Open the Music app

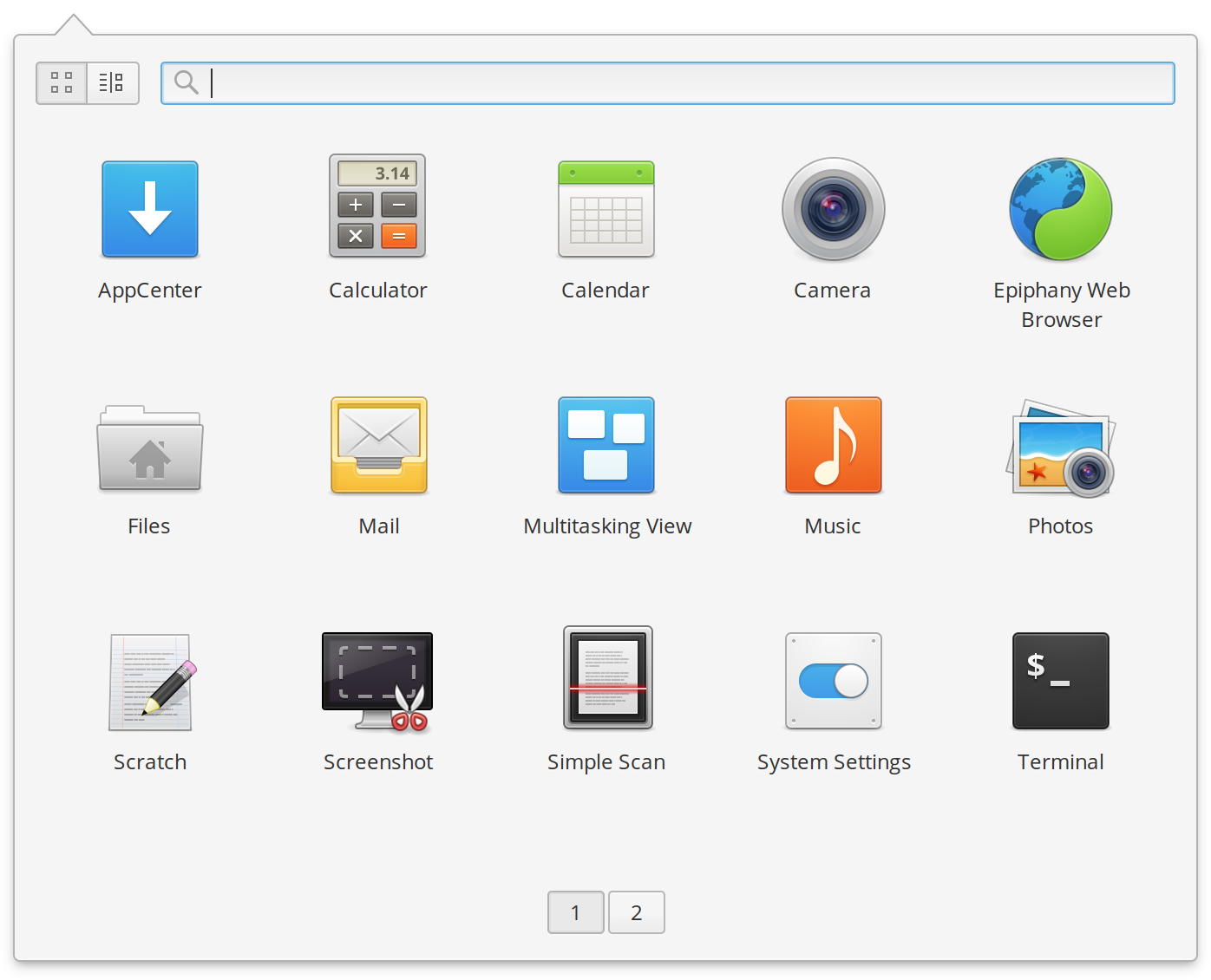[834, 445]
